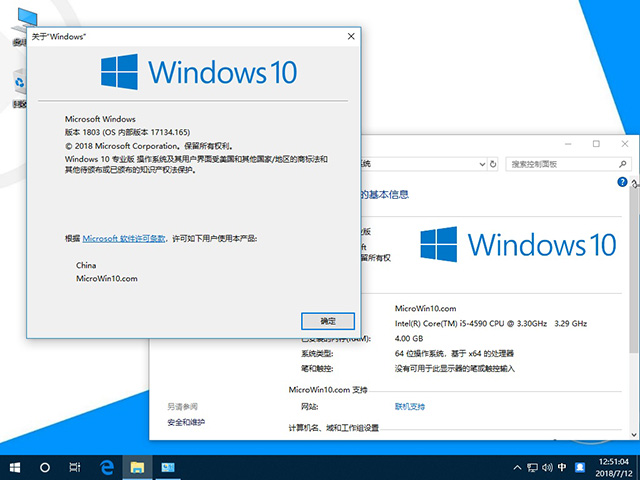Click MicroWin10.com in the About dialog
The width and height of the screenshot is (640, 480).
pyautogui.click(x=107, y=279)
